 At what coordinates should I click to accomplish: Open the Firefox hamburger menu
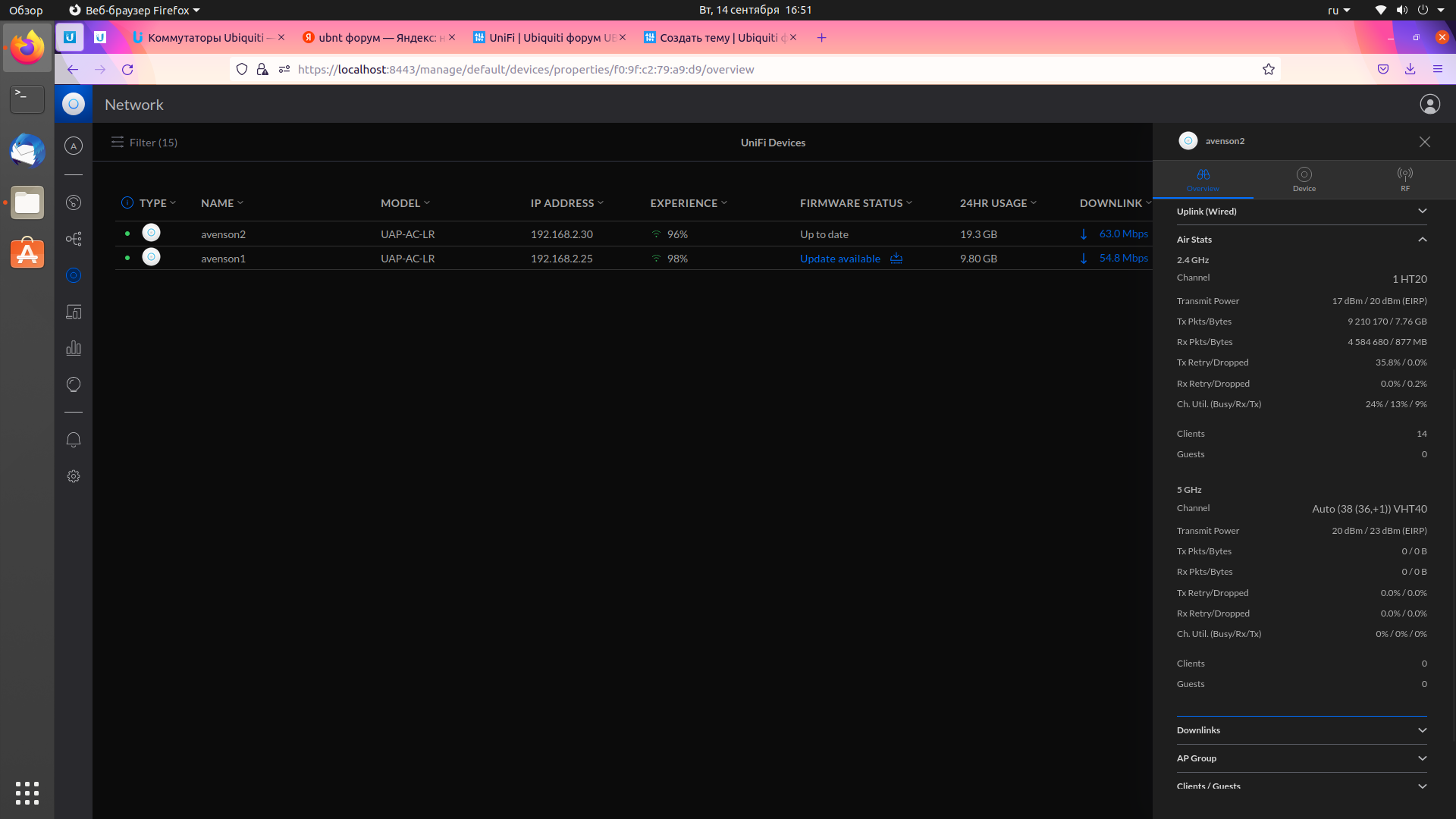coord(1438,69)
